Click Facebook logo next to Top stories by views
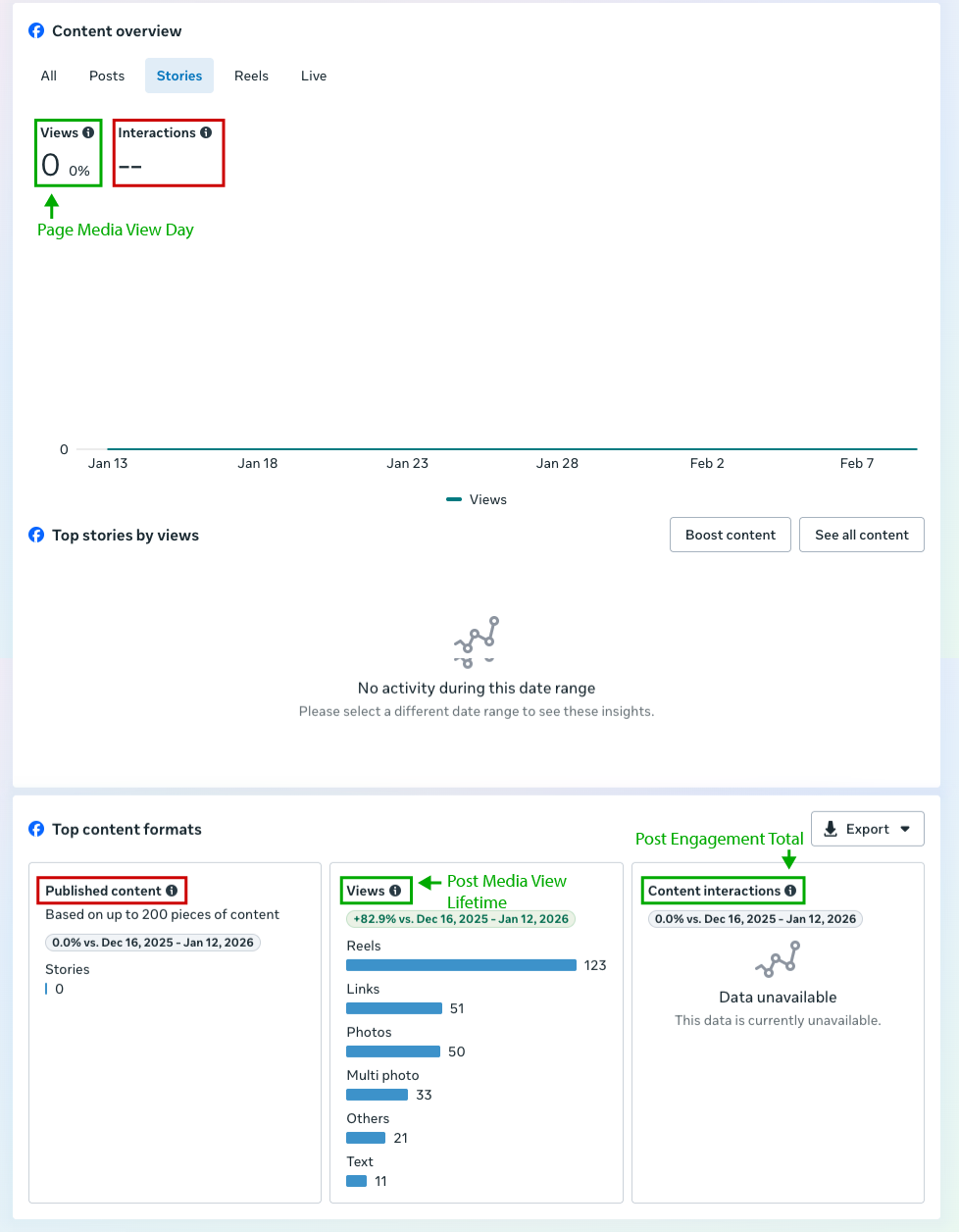This screenshot has width=959, height=1232. point(36,535)
